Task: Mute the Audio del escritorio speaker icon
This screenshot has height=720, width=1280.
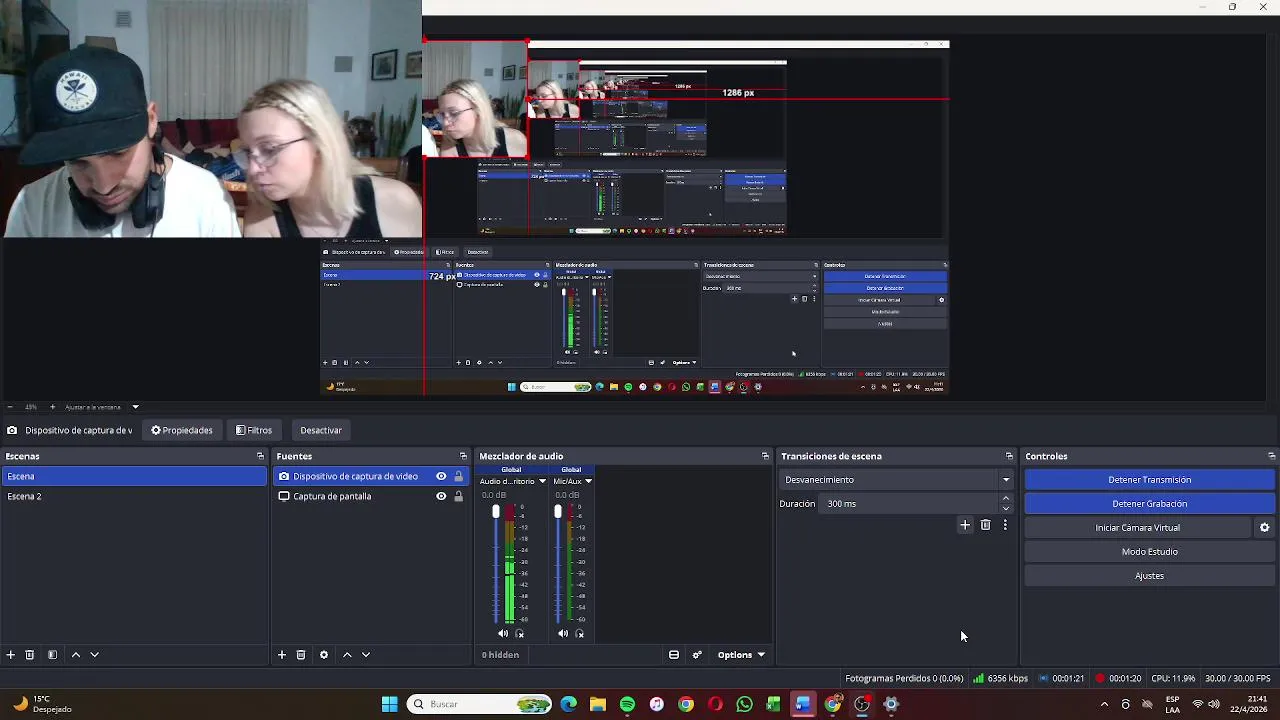Action: pos(503,633)
